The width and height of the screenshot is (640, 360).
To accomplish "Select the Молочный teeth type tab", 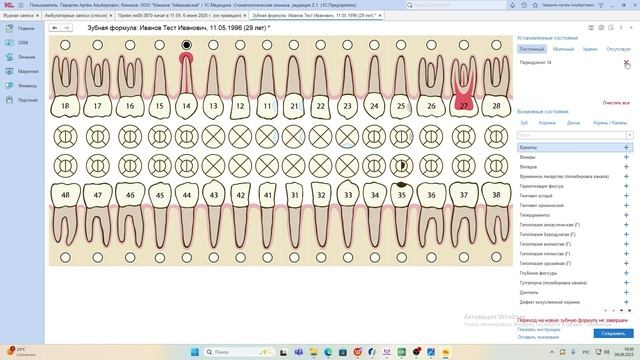I will click(x=563, y=49).
